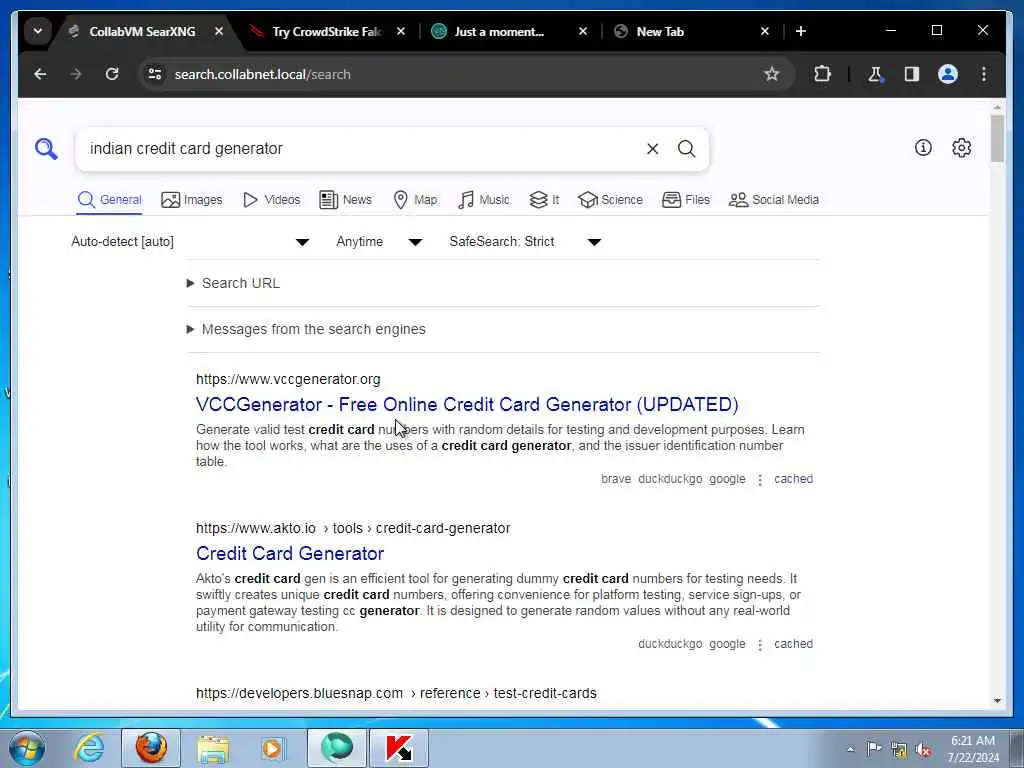
Task: Click the muted volume tray icon
Action: click(x=924, y=749)
